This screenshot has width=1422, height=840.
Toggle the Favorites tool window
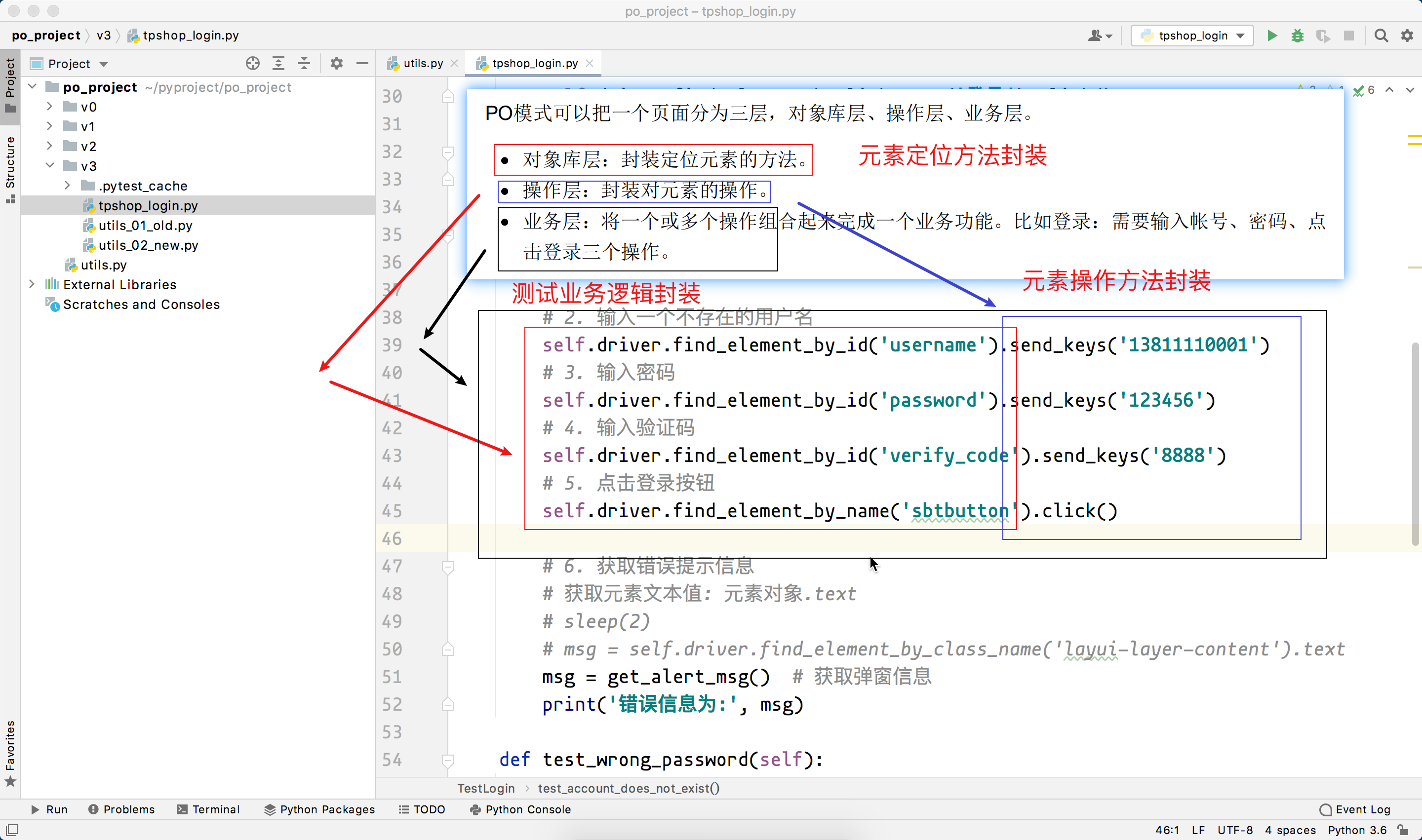[x=10, y=753]
